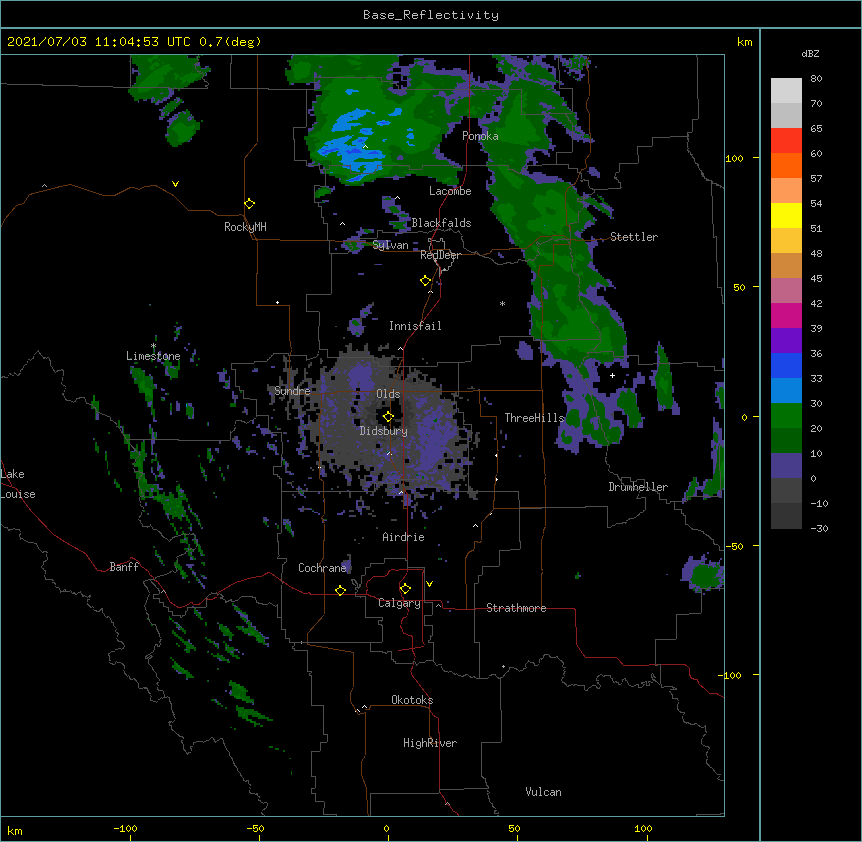Image resolution: width=862 pixels, height=842 pixels.
Task: Click the yellow 54 dBZ legend swatch
Action: (786, 215)
